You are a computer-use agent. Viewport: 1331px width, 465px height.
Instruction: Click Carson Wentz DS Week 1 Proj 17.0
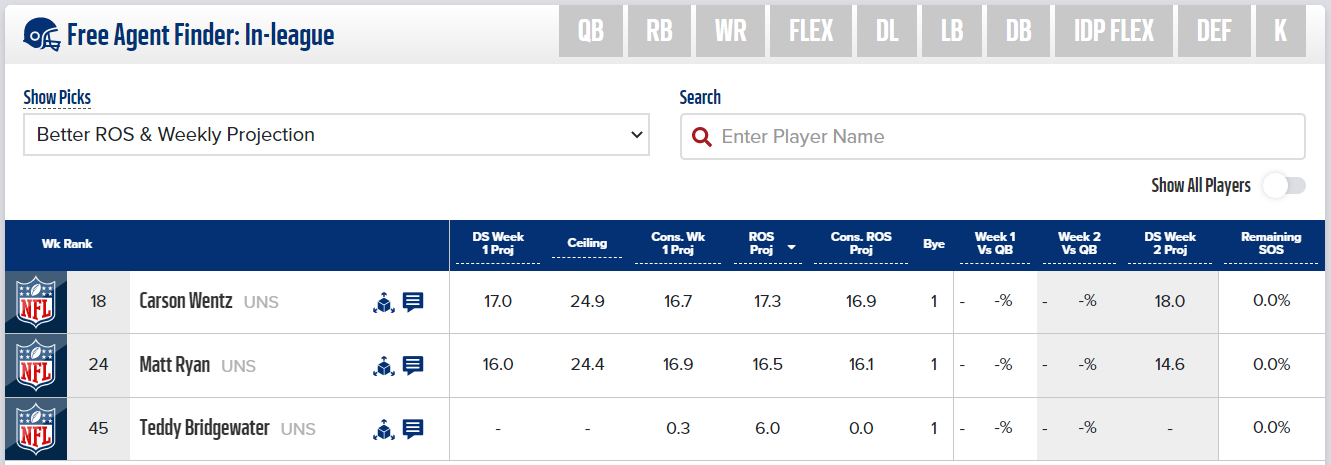[x=498, y=301]
